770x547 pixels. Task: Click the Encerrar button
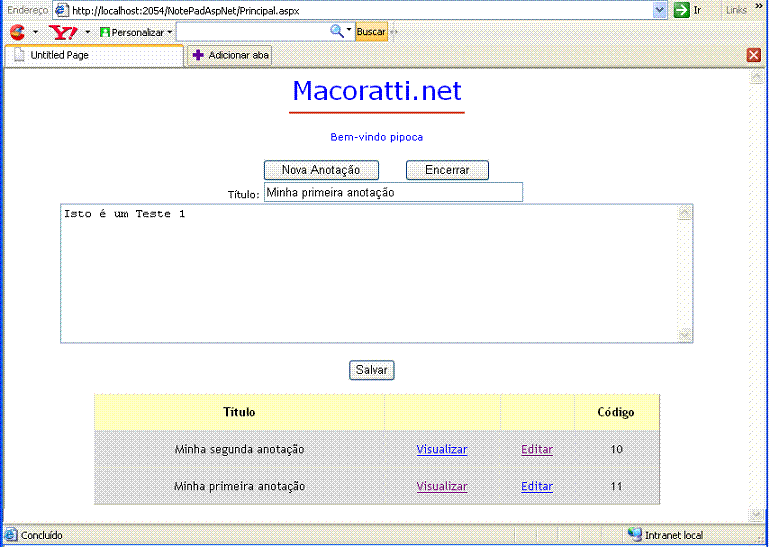[x=447, y=170]
